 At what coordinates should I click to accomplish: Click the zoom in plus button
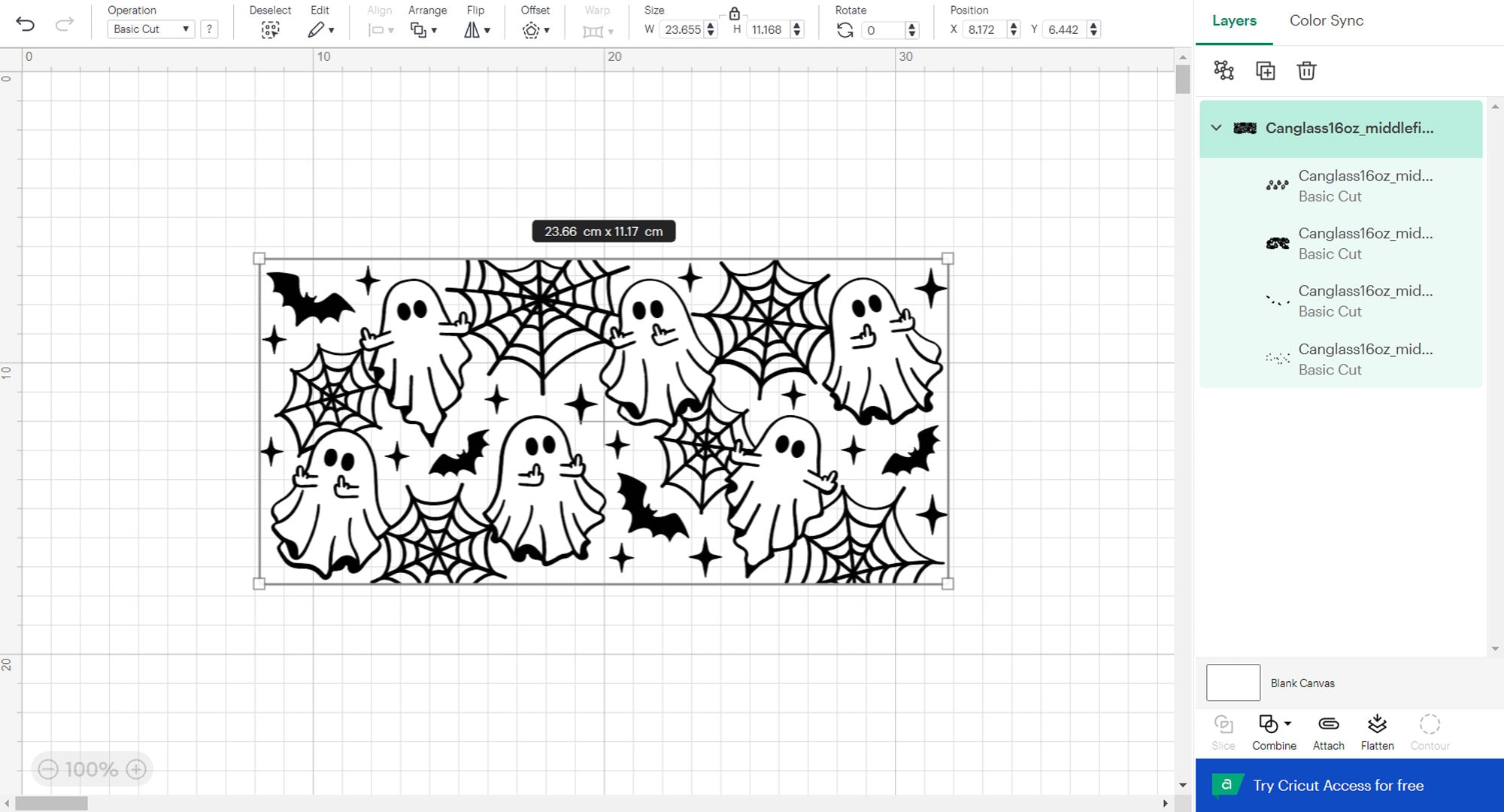point(136,769)
